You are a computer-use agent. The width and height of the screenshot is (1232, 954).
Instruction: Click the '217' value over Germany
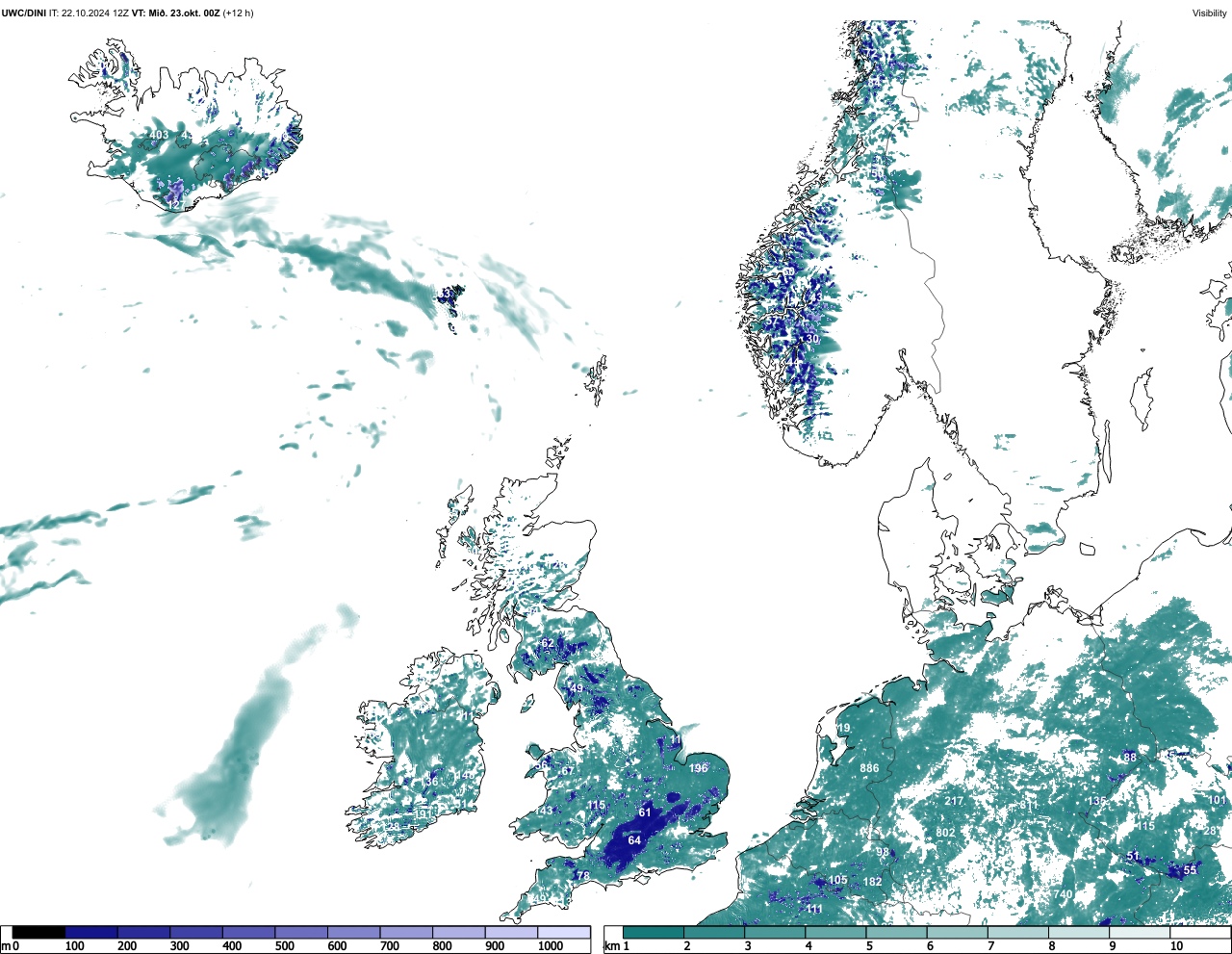[954, 801]
